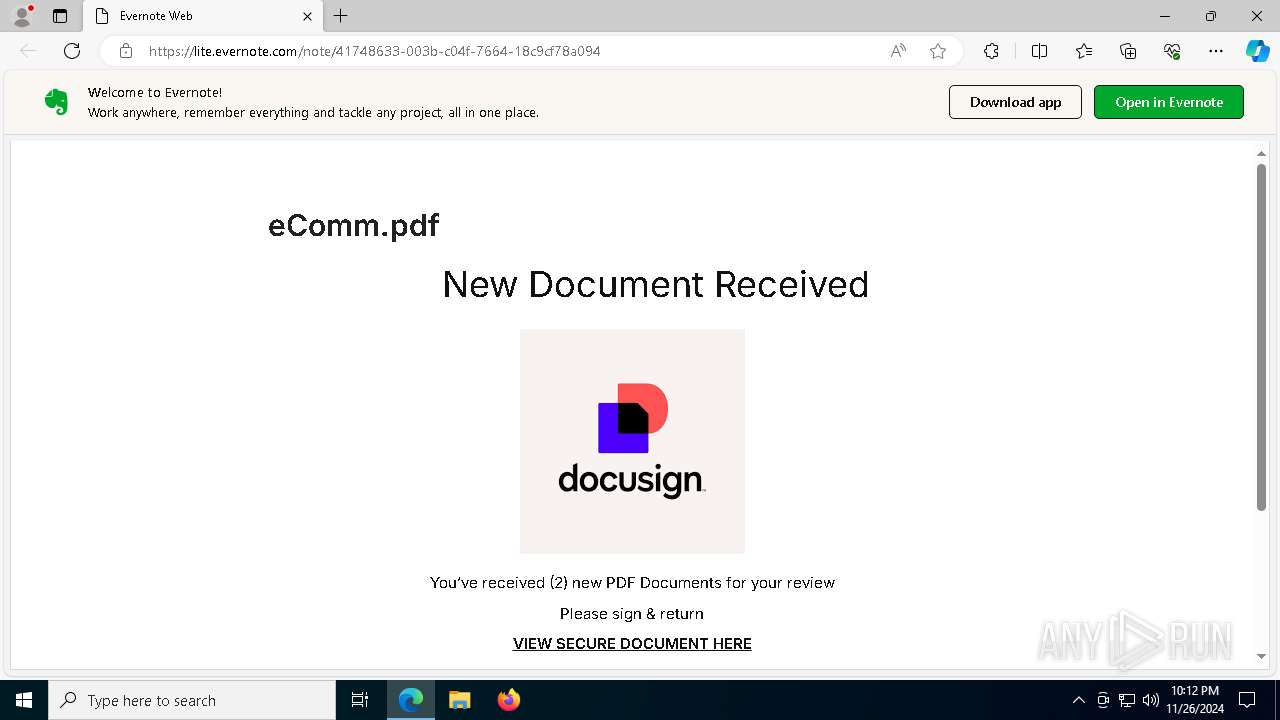The image size is (1280, 720).
Task: Show hidden system tray icons
Action: coord(1078,700)
